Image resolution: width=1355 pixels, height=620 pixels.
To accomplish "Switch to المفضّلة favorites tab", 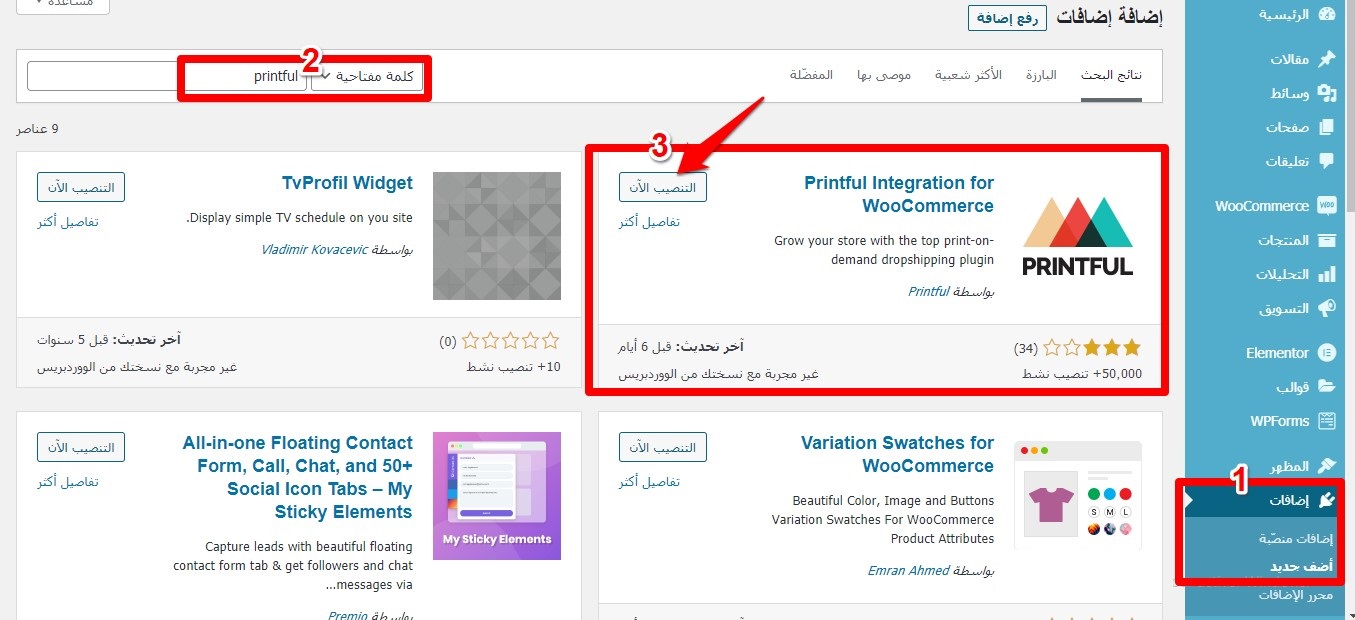I will pos(811,76).
